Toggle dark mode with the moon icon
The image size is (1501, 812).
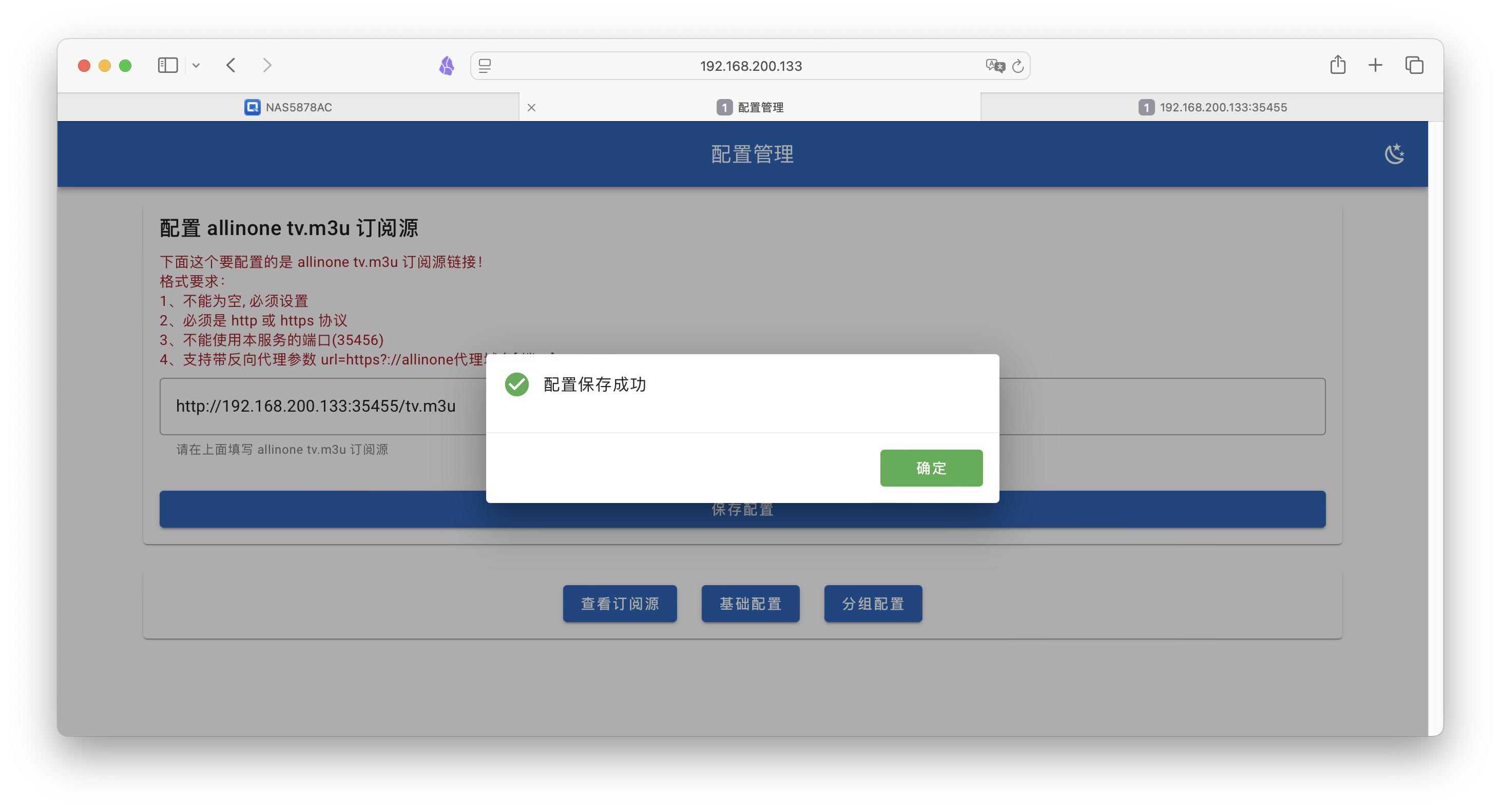click(1394, 154)
